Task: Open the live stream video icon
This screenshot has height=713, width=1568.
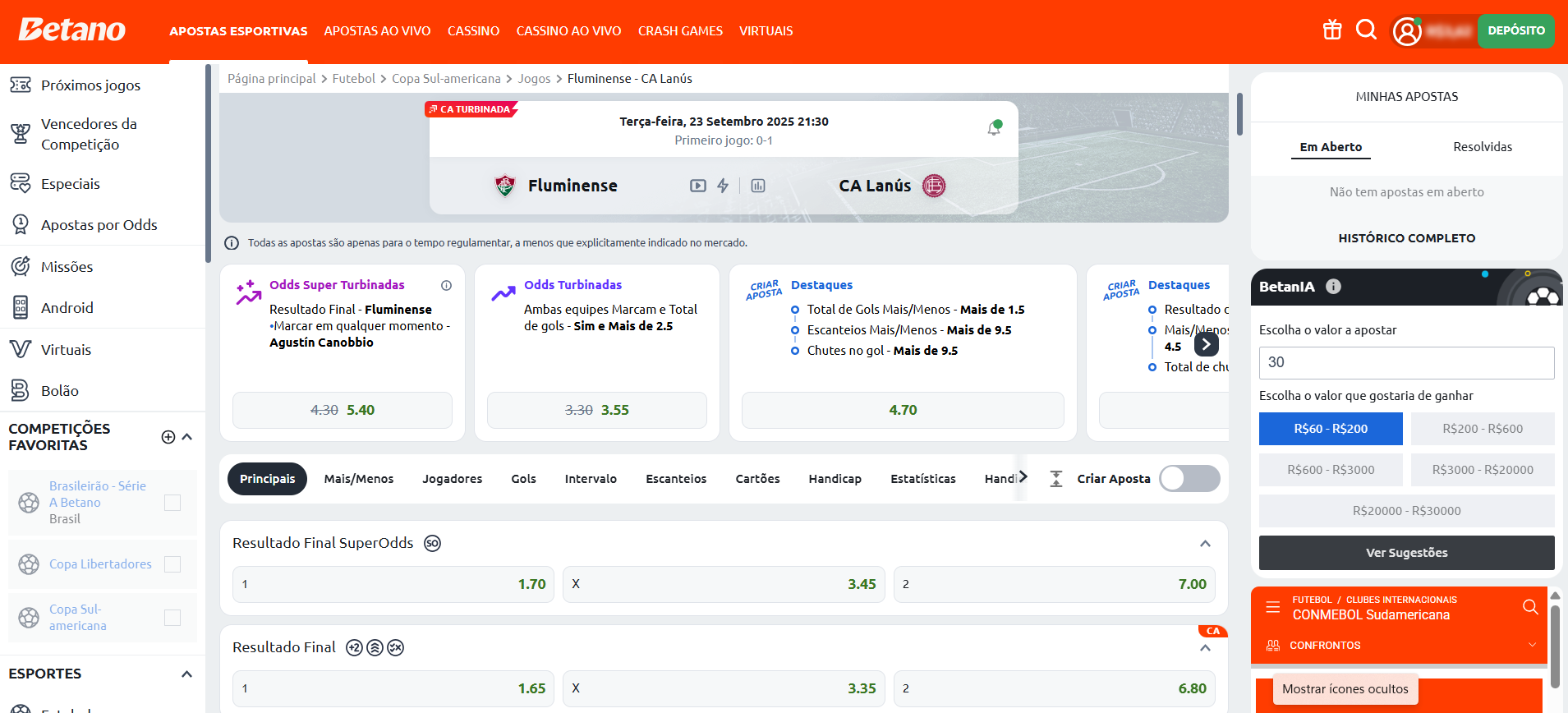Action: pos(697,186)
